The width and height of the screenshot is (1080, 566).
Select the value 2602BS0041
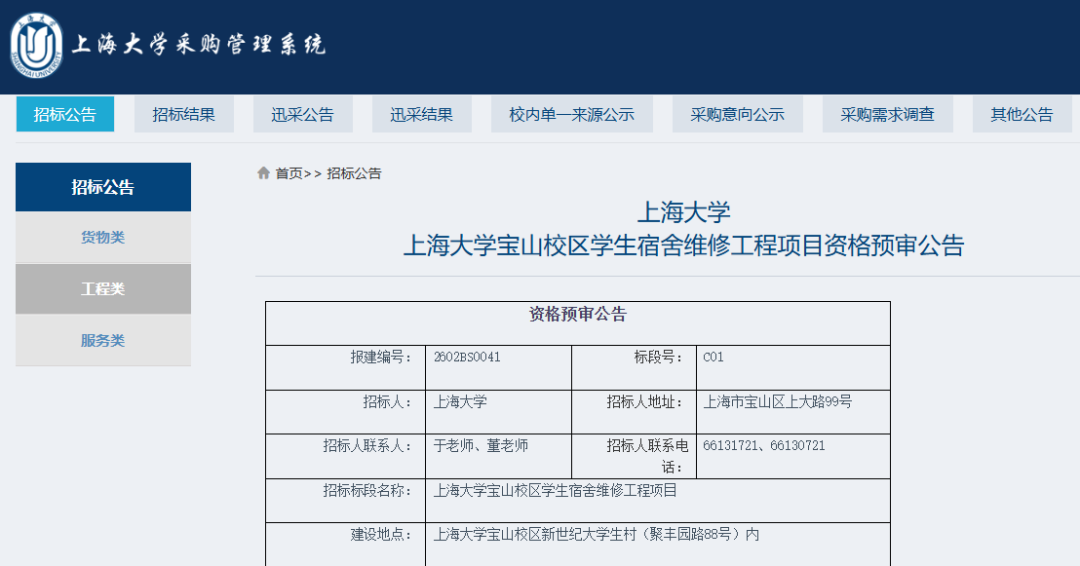click(x=467, y=357)
